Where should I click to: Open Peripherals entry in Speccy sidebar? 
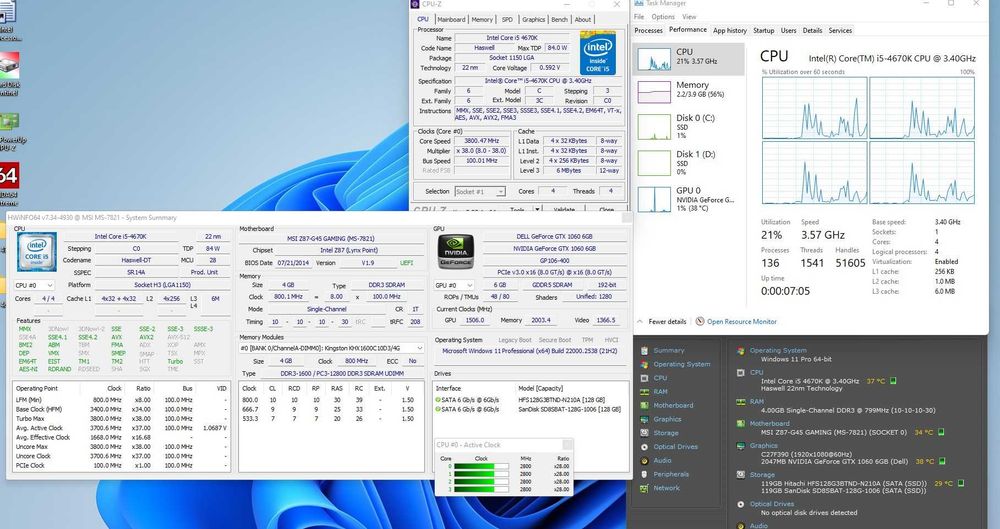[x=671, y=474]
